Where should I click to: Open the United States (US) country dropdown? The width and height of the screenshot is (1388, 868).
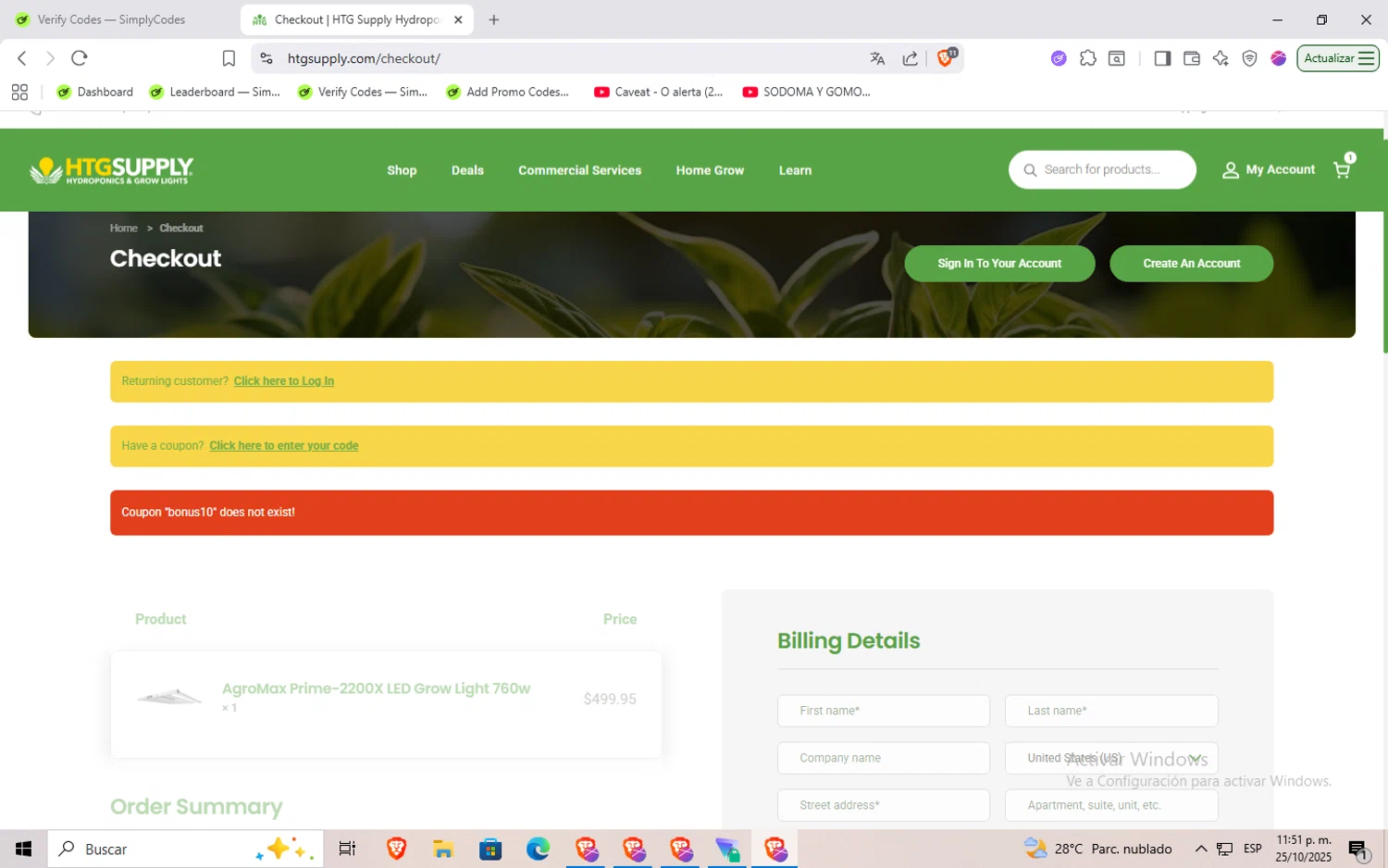(1111, 758)
